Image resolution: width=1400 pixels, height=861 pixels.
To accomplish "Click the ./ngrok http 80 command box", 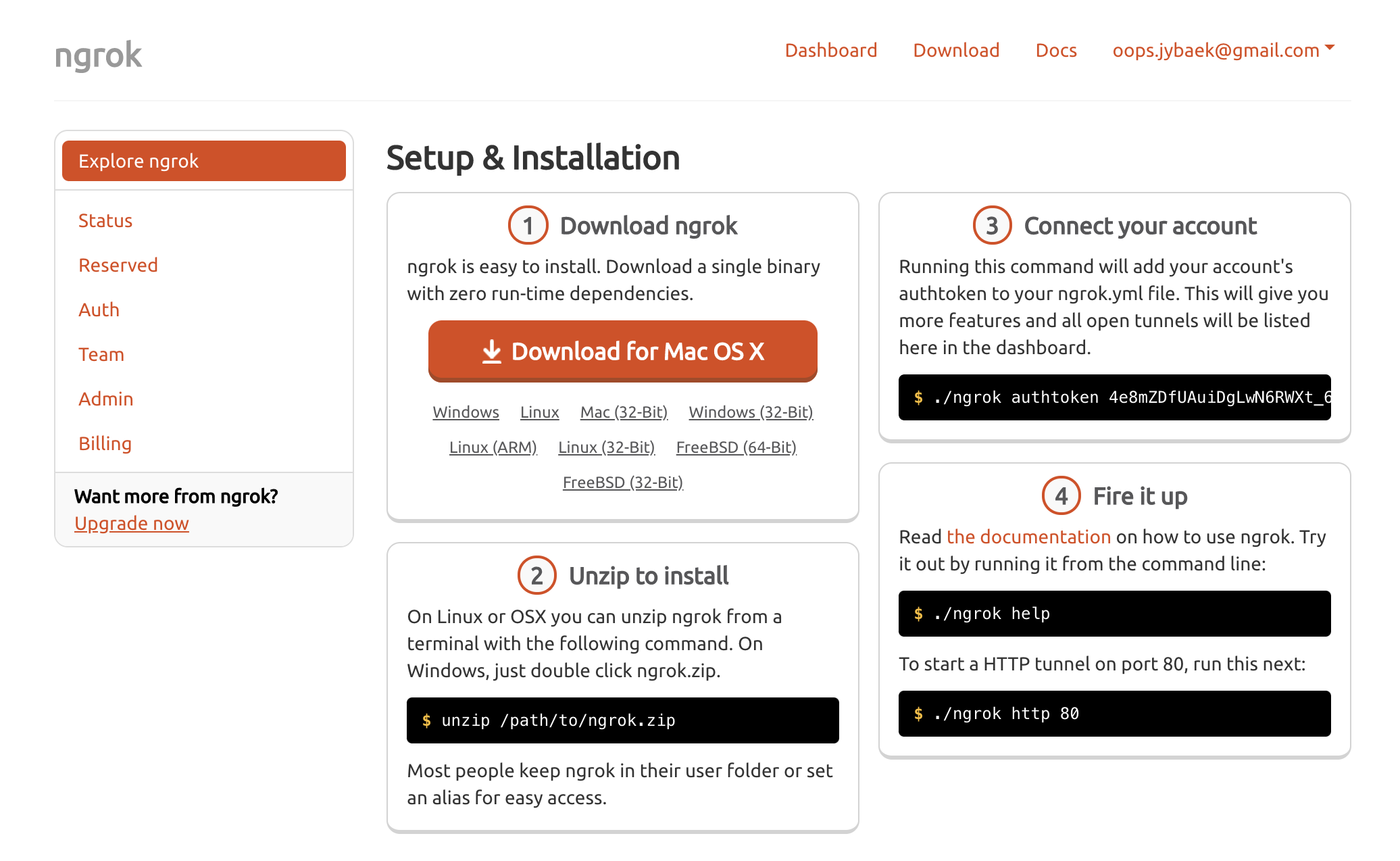I will click(1115, 714).
